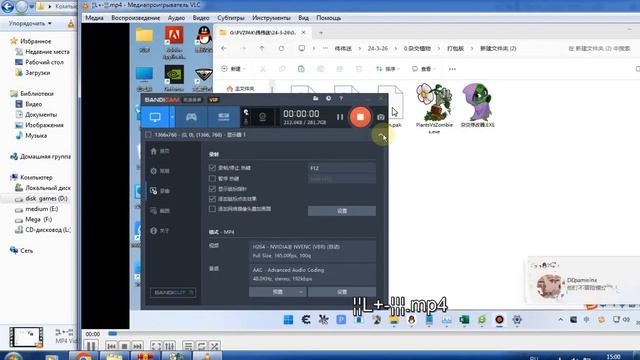Open Bandicam general settings gear in sidebar
This screenshot has width=640, height=360.
(160, 171)
